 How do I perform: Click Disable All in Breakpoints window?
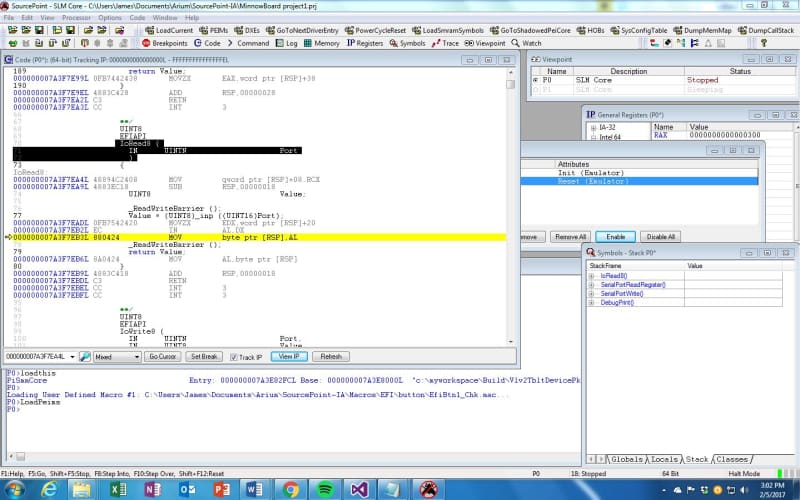coord(661,237)
